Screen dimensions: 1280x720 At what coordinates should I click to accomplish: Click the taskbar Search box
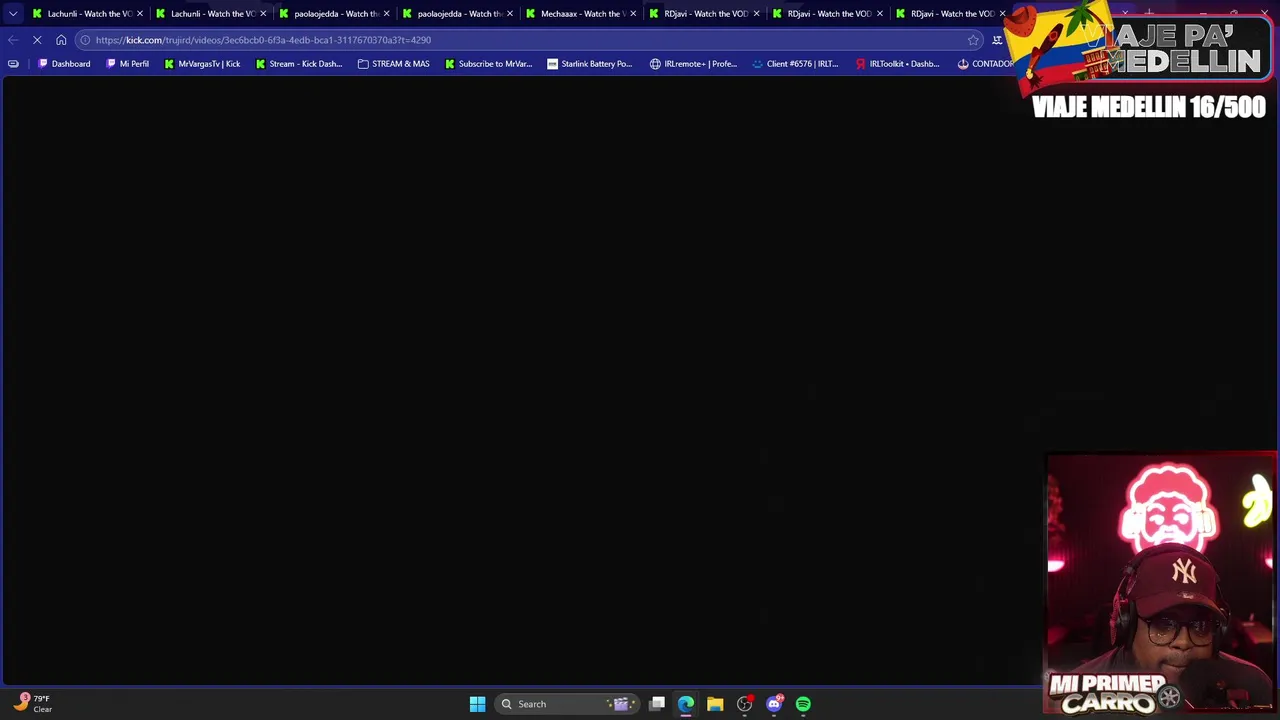567,704
